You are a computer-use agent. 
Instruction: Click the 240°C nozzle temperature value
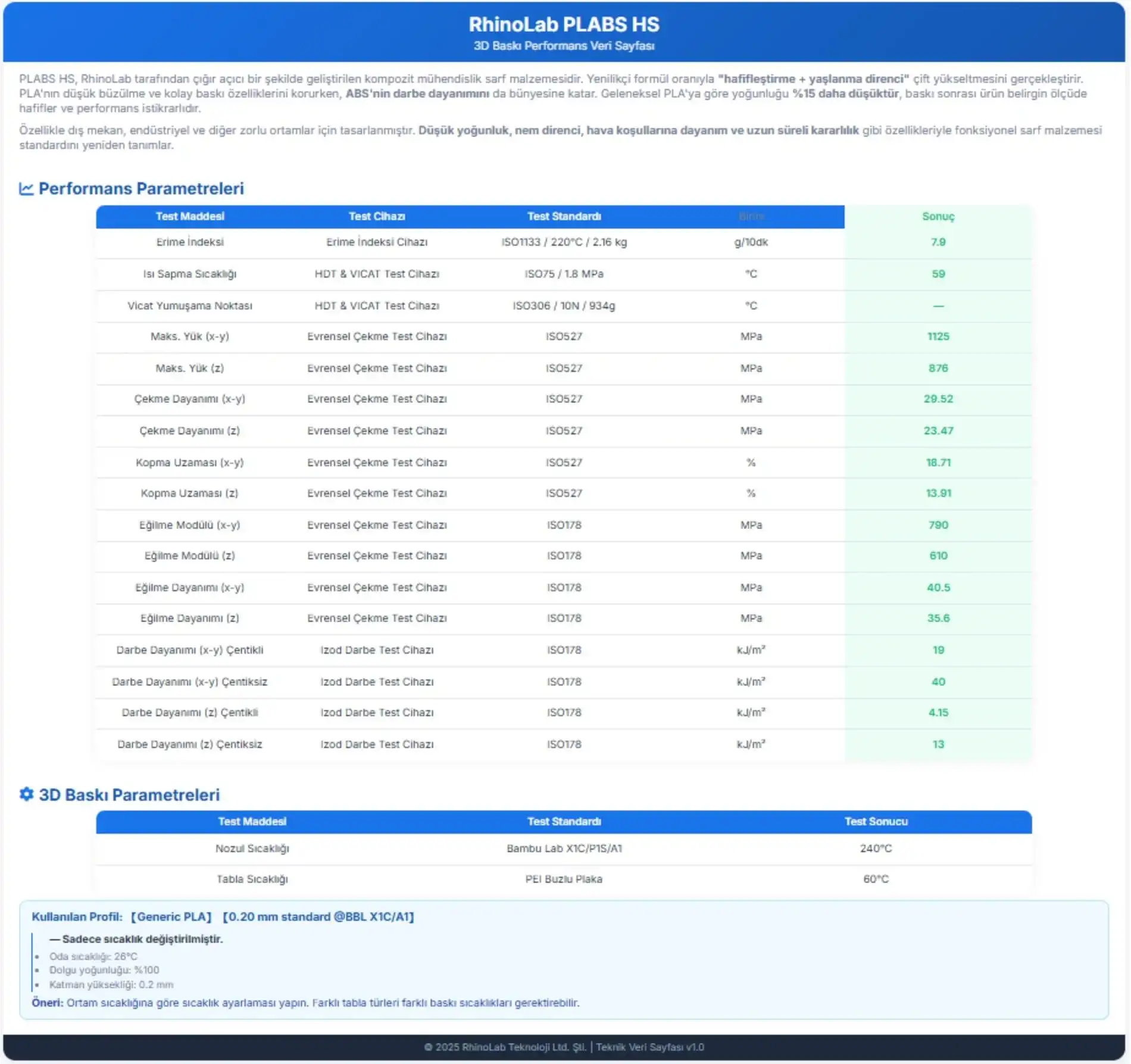click(876, 848)
